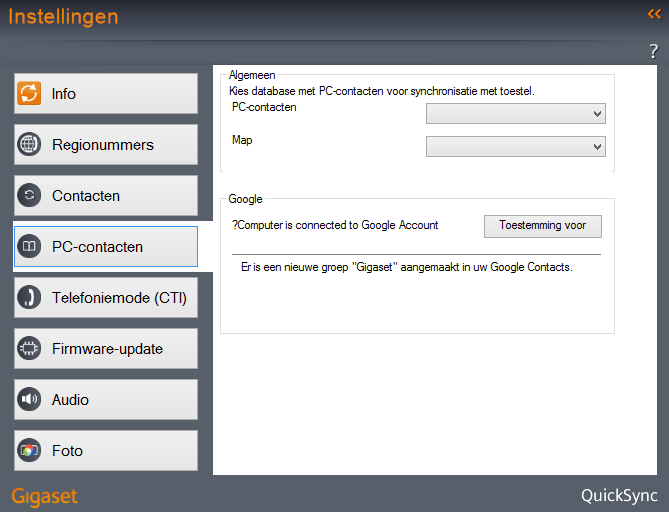Screen dimensions: 669x512
Task: Switch to the Foto tab
Action: pos(106,450)
